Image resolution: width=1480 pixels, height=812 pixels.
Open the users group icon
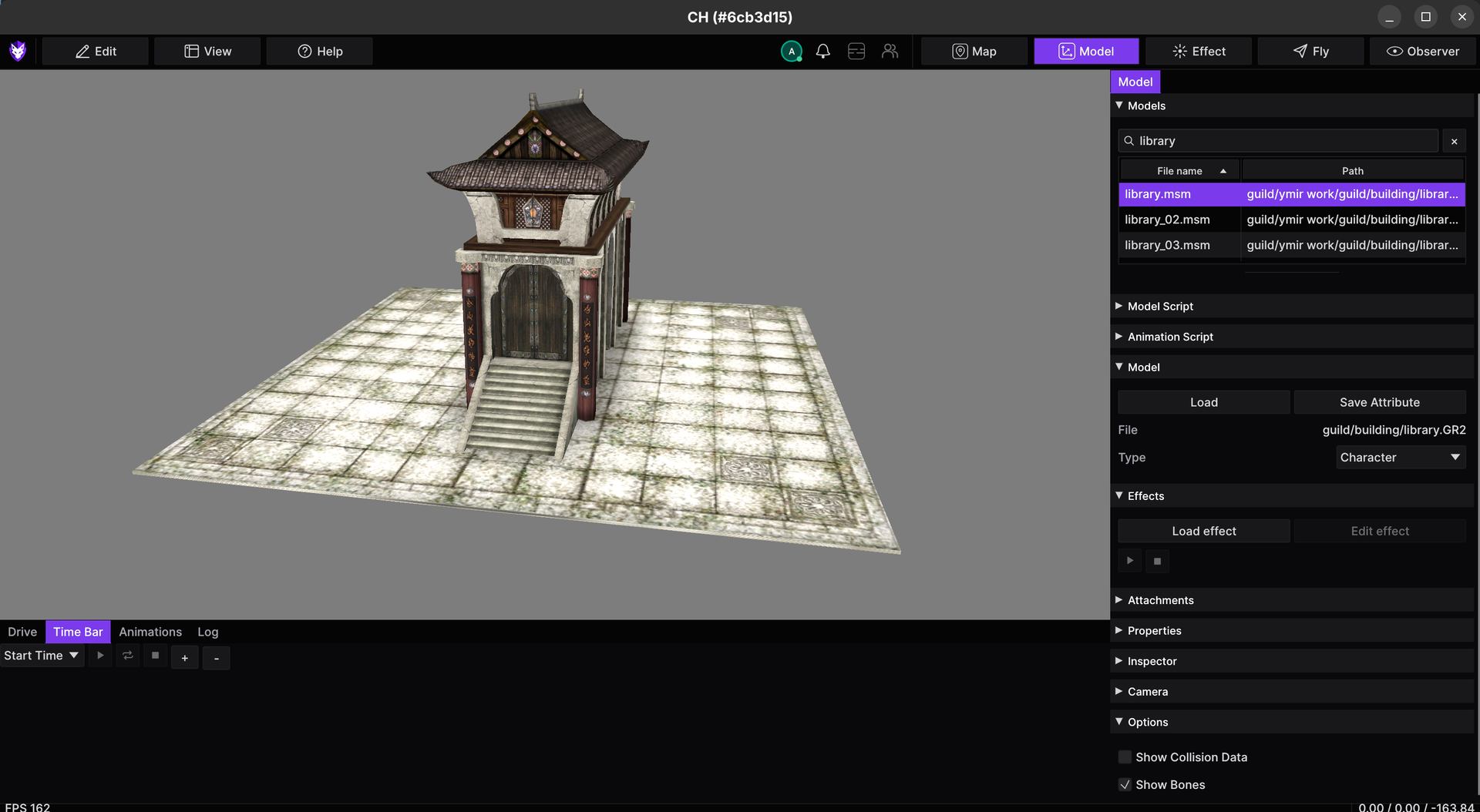[890, 52]
